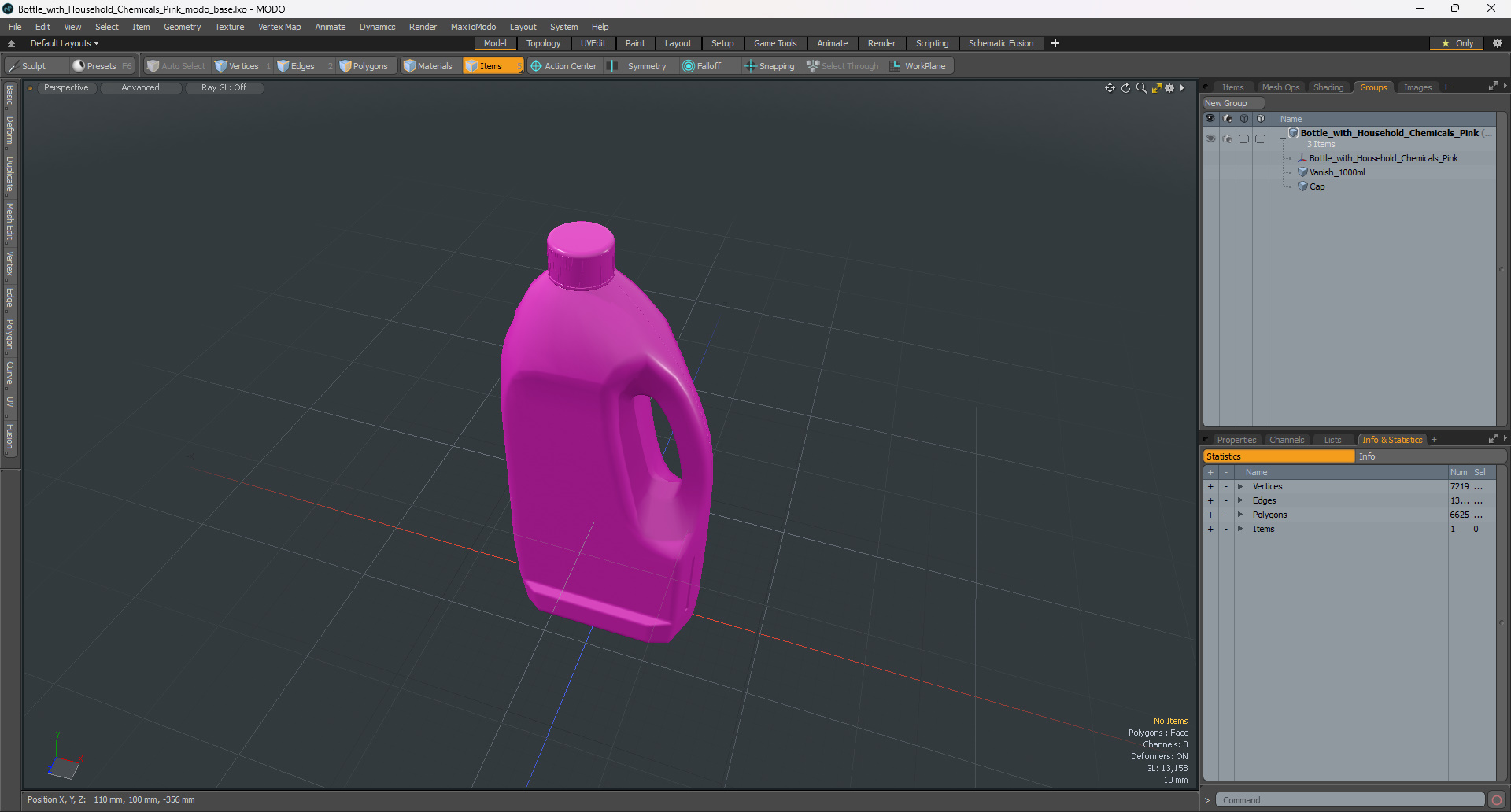Tick the second checkbox of the Bottle group
This screenshot has width=1511, height=812.
(1261, 138)
